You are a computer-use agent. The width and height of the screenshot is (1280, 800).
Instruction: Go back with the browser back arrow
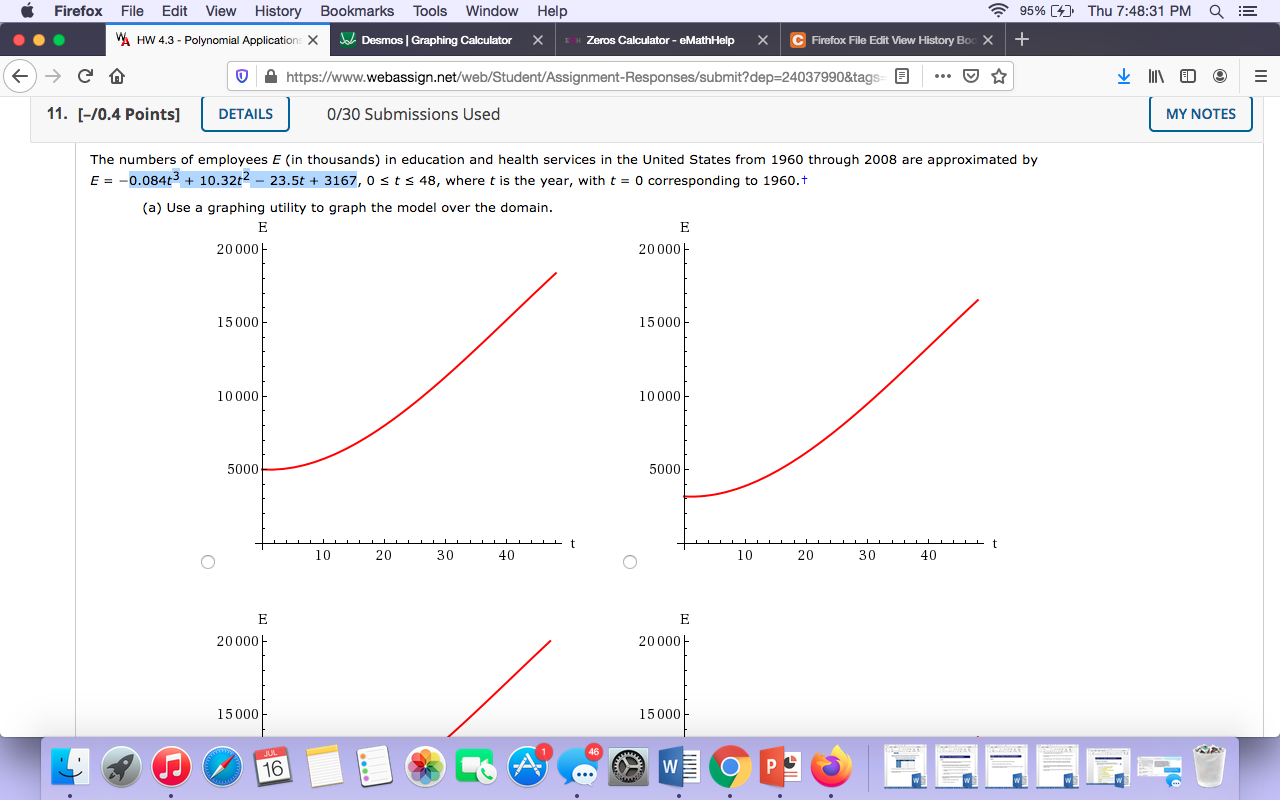21,76
